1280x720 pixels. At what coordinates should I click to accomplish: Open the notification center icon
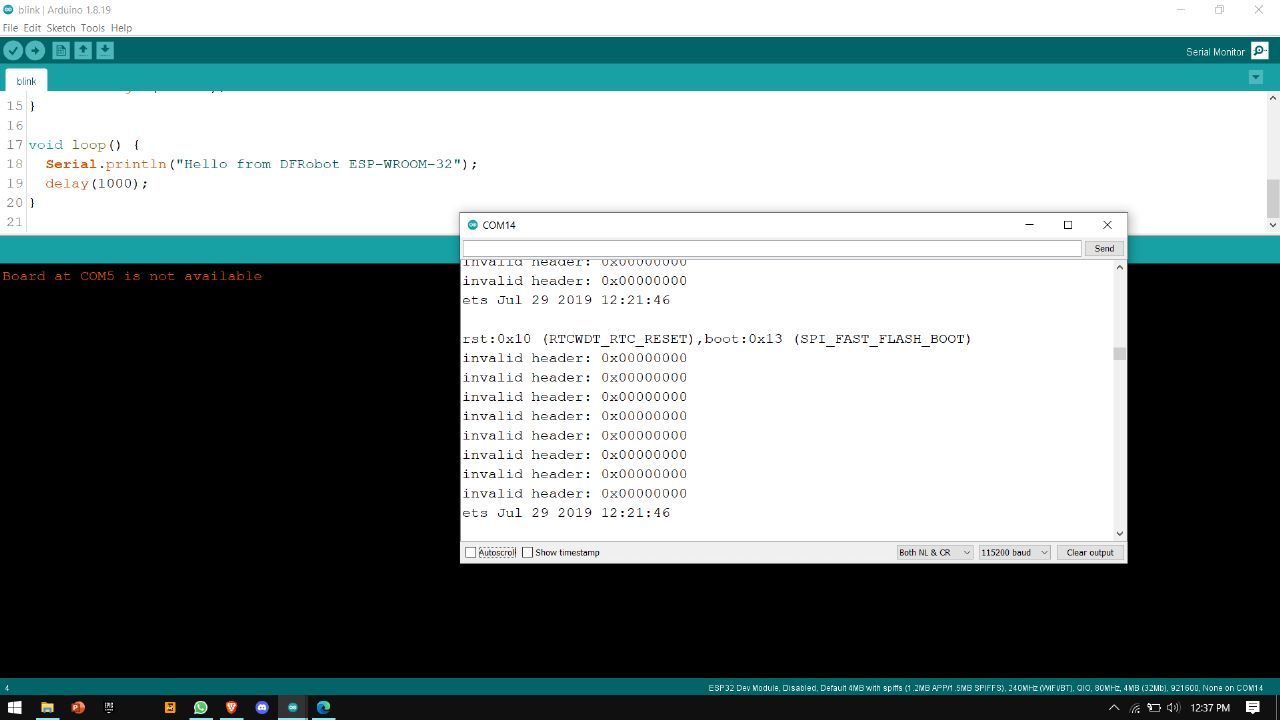pyautogui.click(x=1253, y=707)
